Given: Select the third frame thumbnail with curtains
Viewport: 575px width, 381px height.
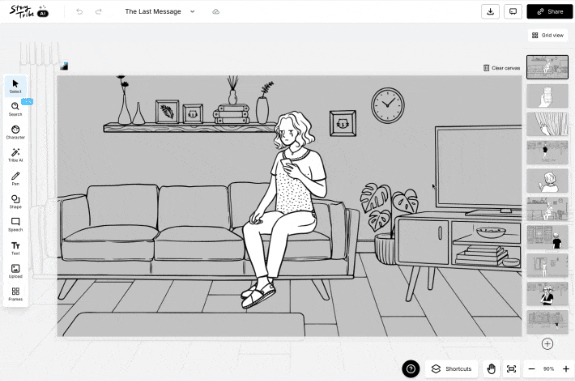Looking at the screenshot, I should [x=547, y=124].
